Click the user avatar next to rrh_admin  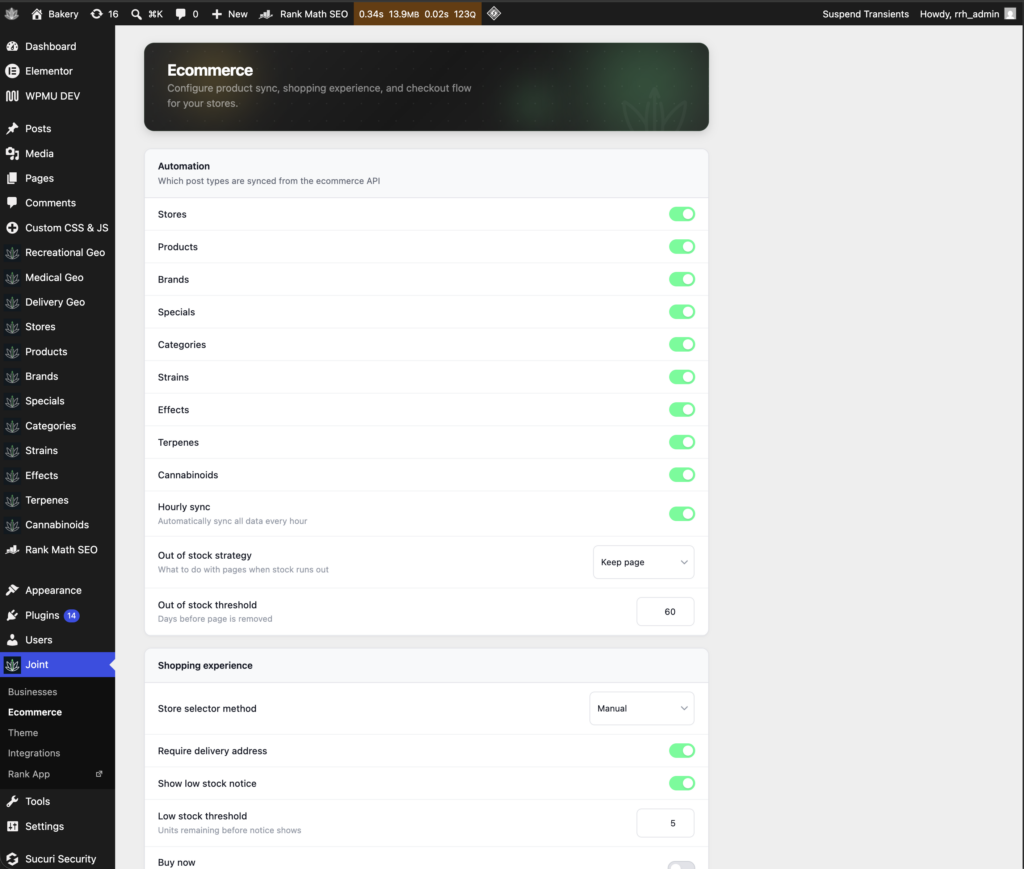pyautogui.click(x=1010, y=14)
